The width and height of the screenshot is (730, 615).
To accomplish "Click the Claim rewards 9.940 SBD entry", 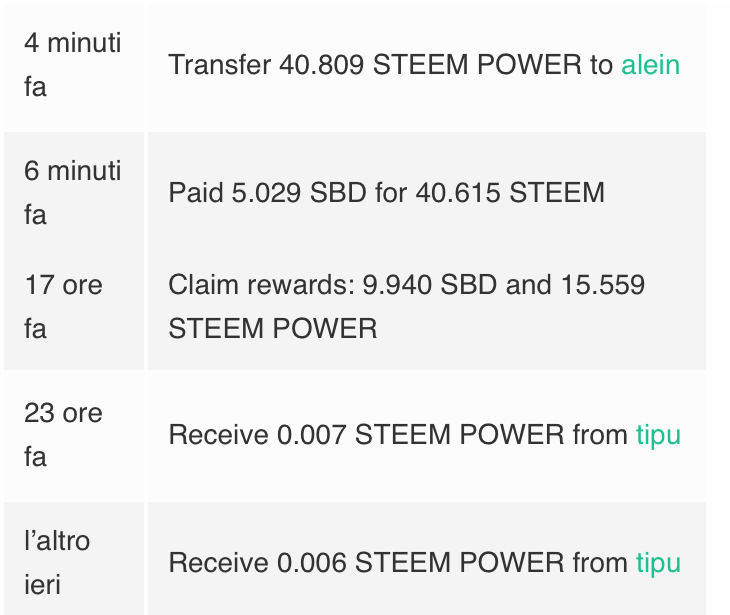I will pyautogui.click(x=406, y=306).
